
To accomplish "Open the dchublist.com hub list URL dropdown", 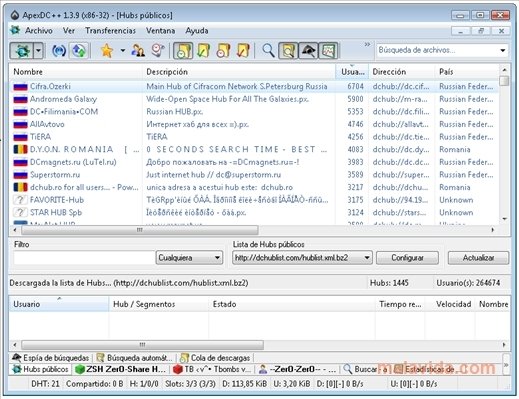I will point(302,258).
